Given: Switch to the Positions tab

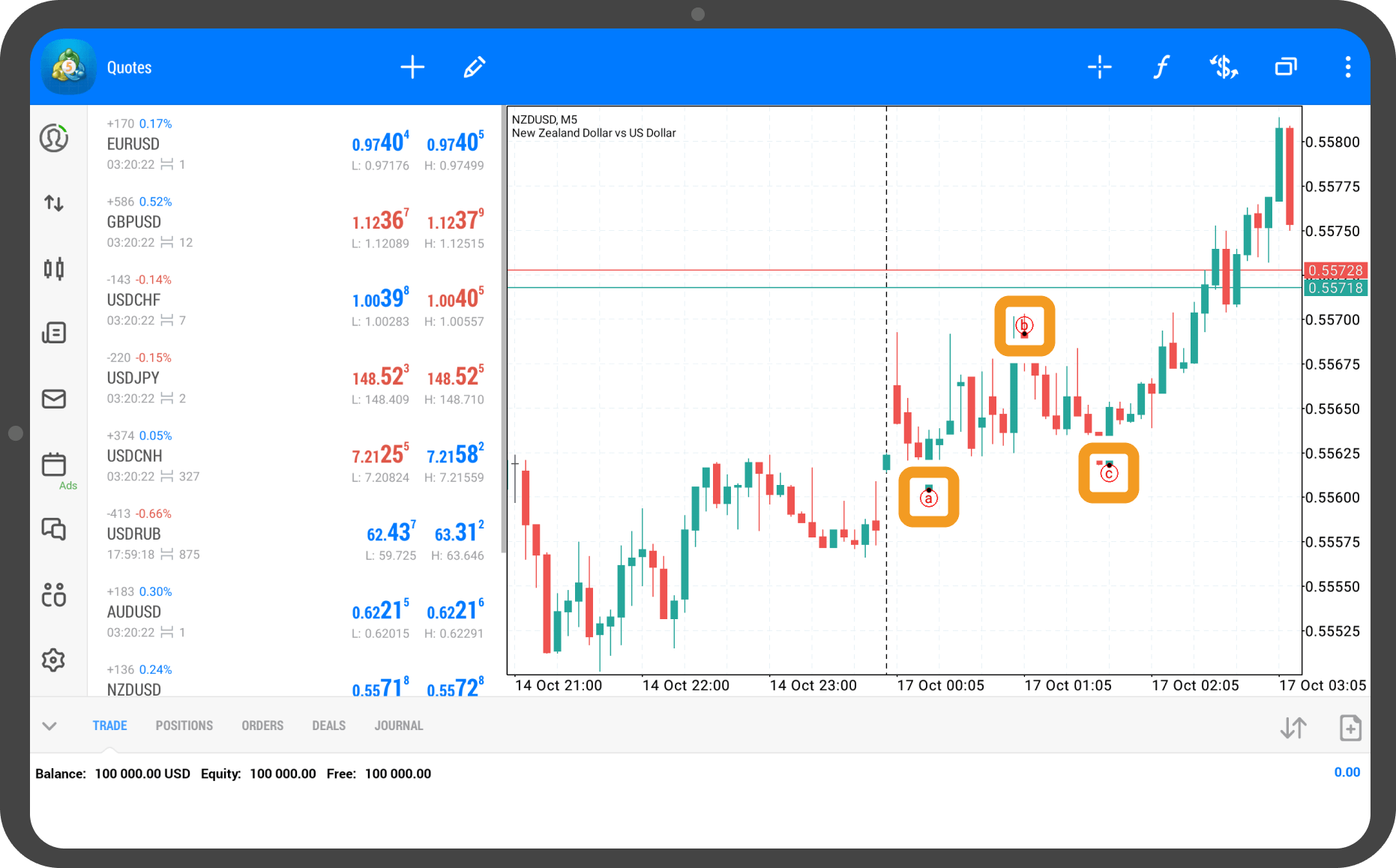Looking at the screenshot, I should click(x=184, y=726).
